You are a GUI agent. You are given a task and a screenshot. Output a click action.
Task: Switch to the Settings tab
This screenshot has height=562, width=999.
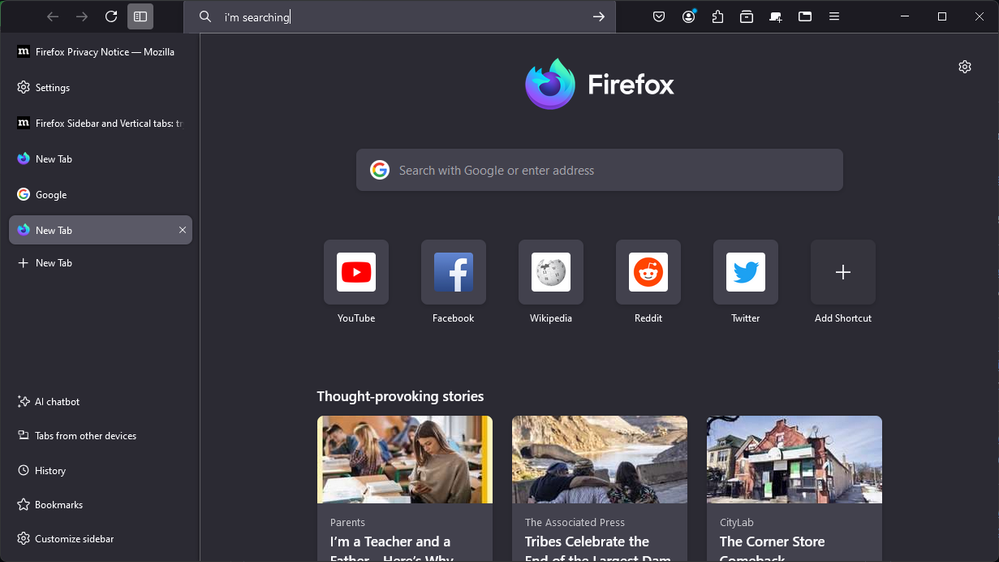click(101, 87)
